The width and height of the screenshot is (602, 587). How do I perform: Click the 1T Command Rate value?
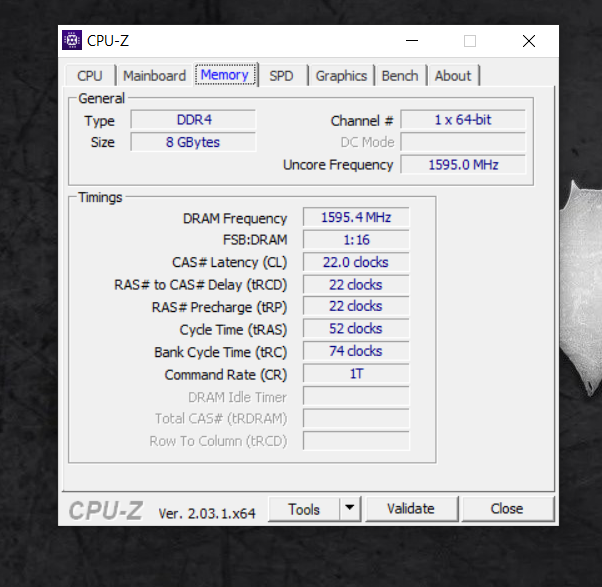356,374
